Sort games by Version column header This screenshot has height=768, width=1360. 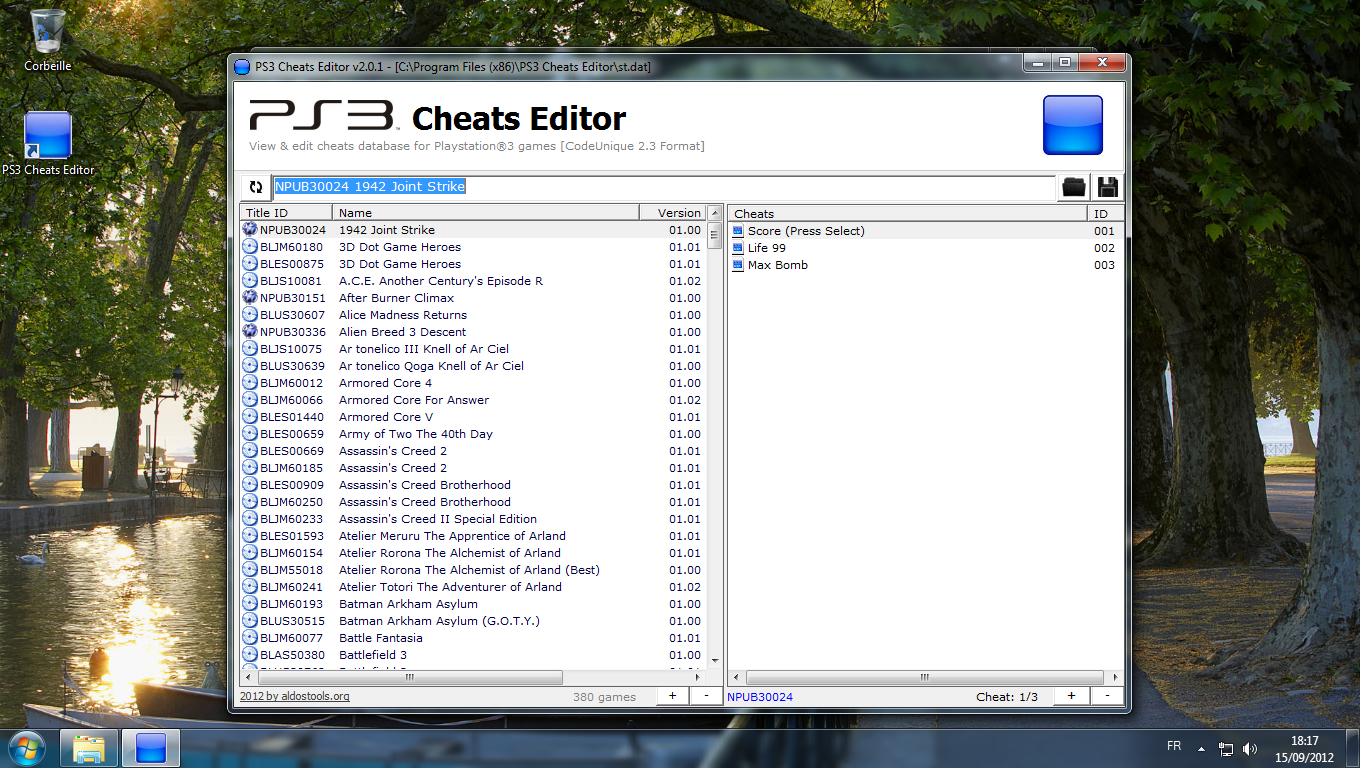(x=673, y=213)
